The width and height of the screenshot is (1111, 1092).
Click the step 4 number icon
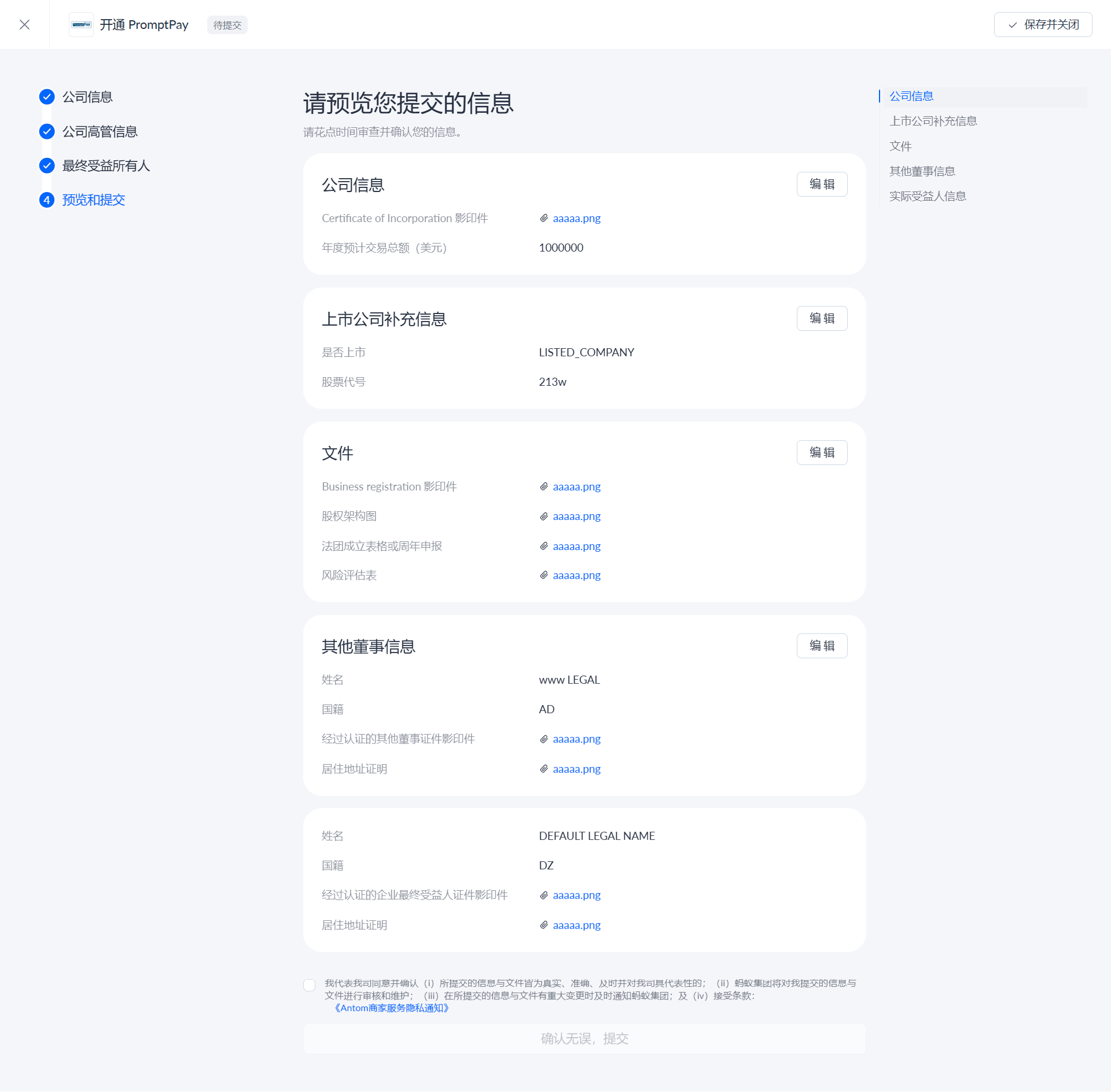47,200
